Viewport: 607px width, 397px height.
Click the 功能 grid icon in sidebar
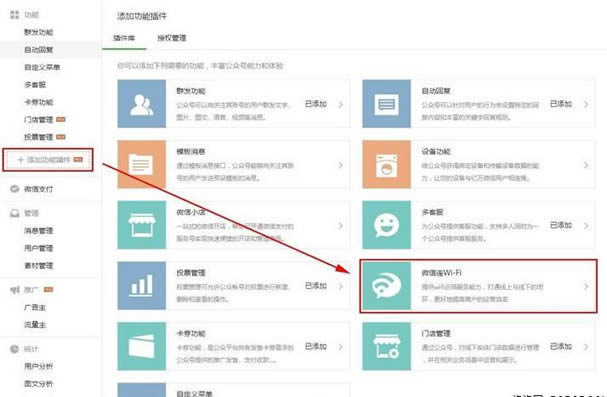click(x=14, y=15)
